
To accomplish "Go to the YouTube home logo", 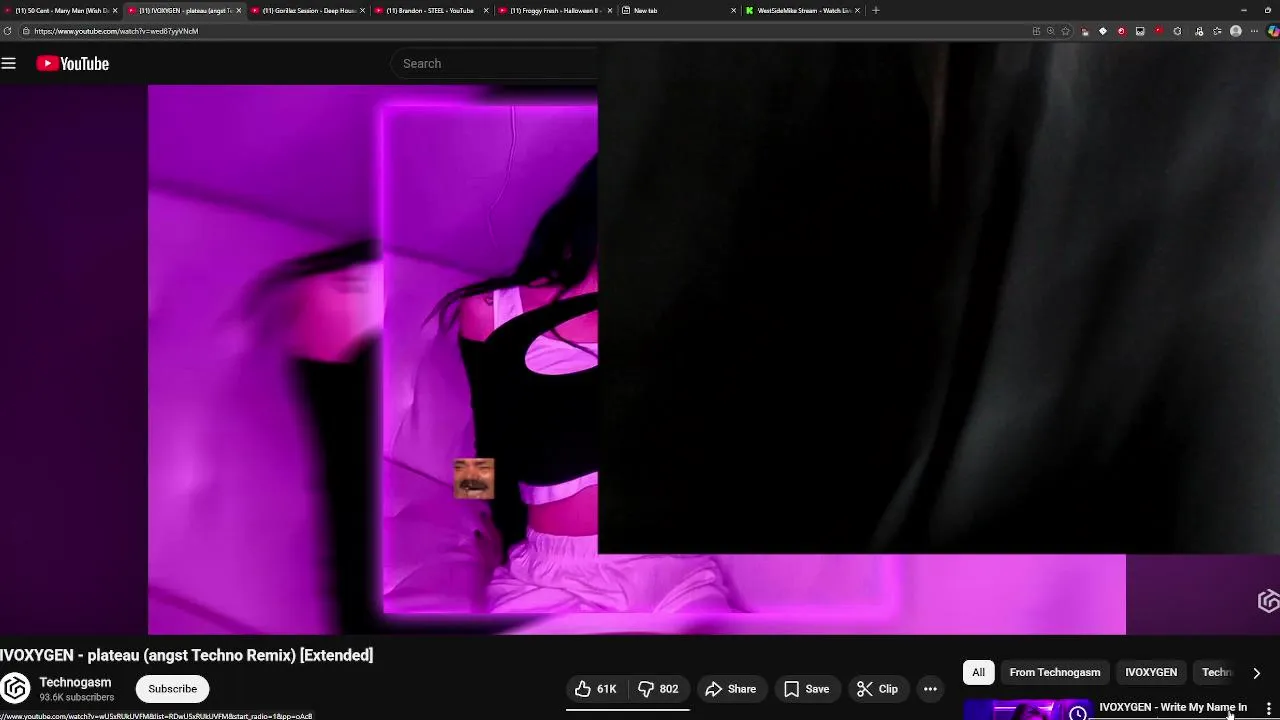I will click(x=73, y=64).
